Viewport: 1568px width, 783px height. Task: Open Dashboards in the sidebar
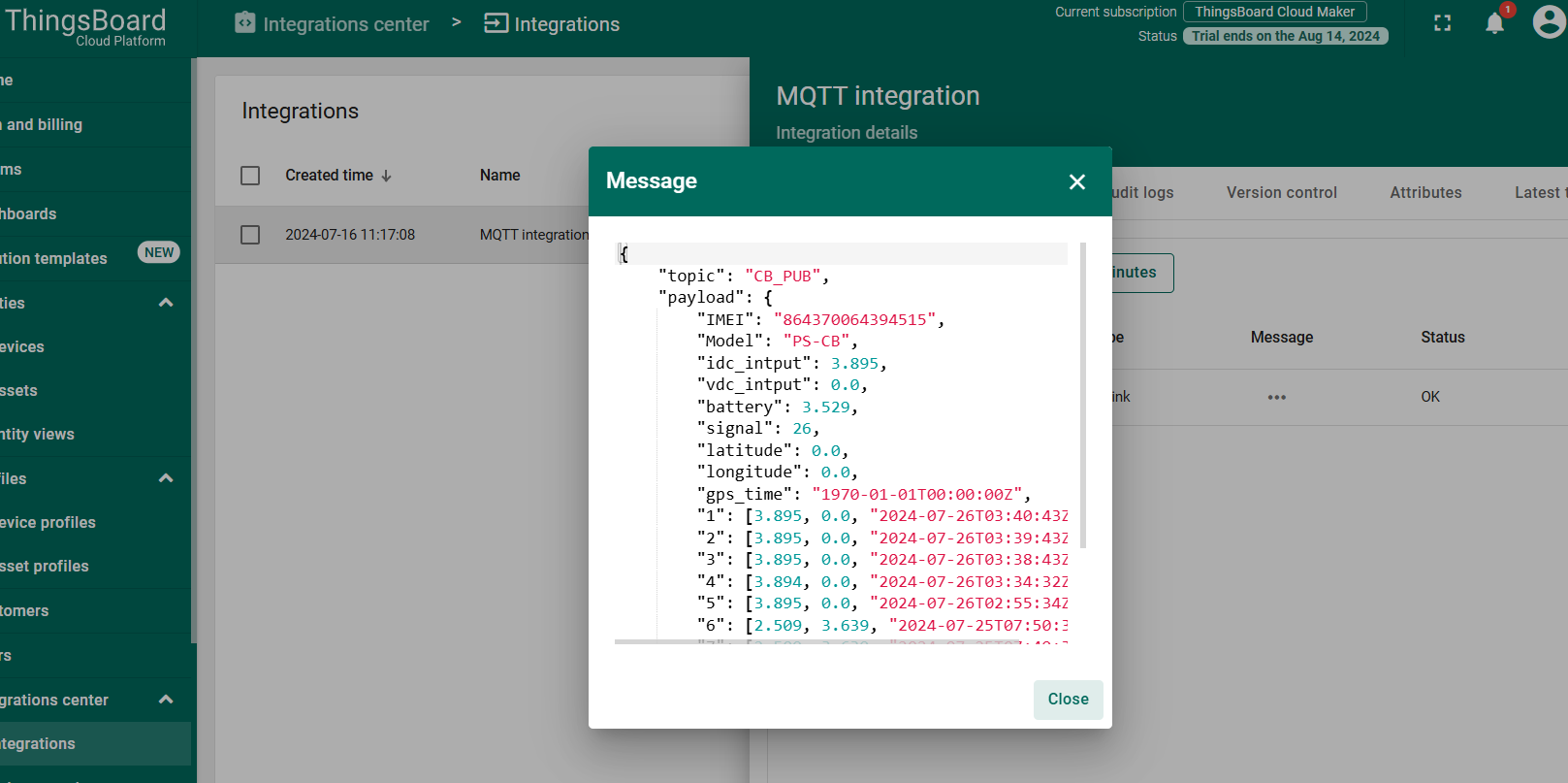coord(95,214)
